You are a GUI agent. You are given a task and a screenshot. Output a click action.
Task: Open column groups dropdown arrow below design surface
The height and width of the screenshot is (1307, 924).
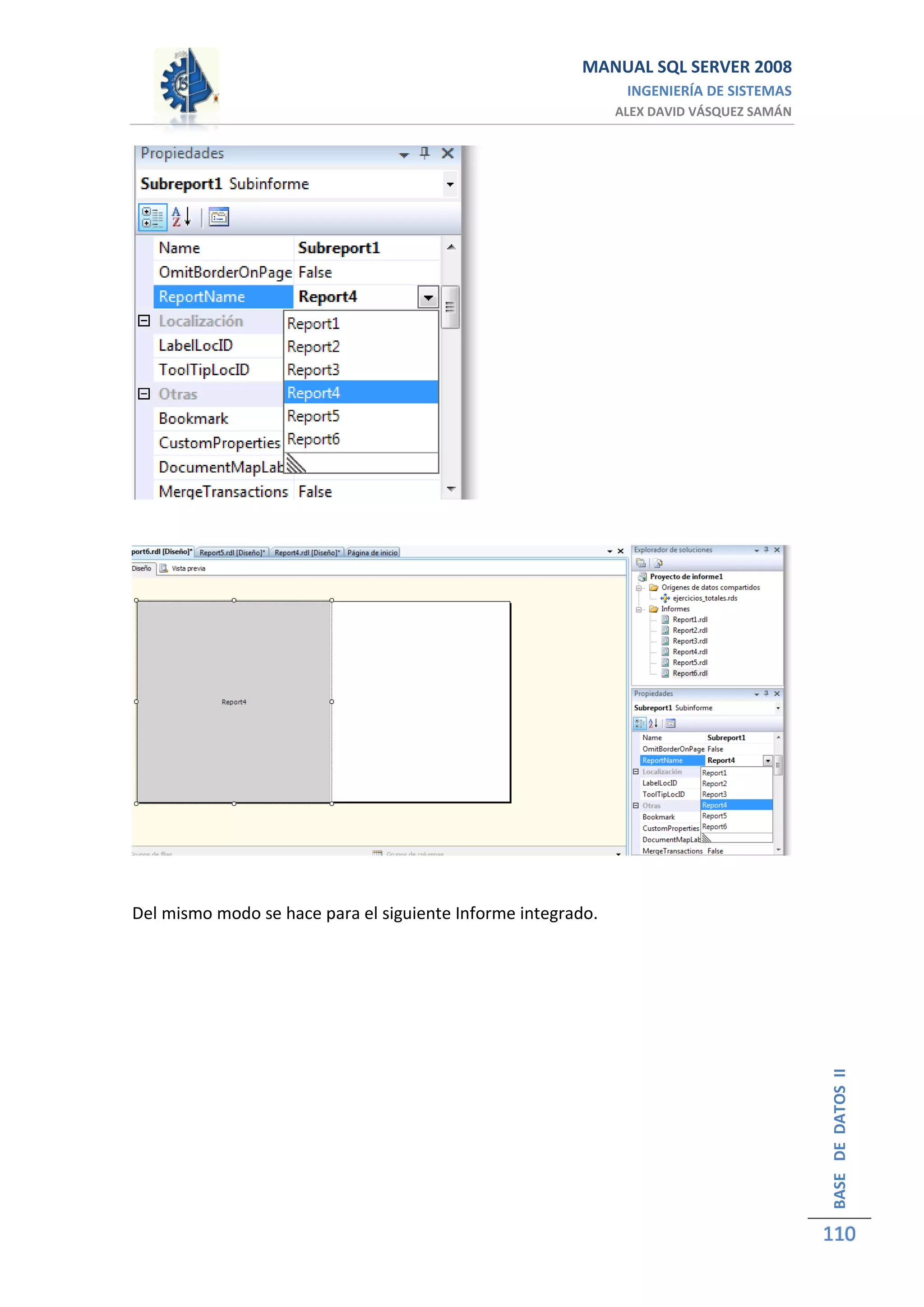pyautogui.click(x=619, y=854)
